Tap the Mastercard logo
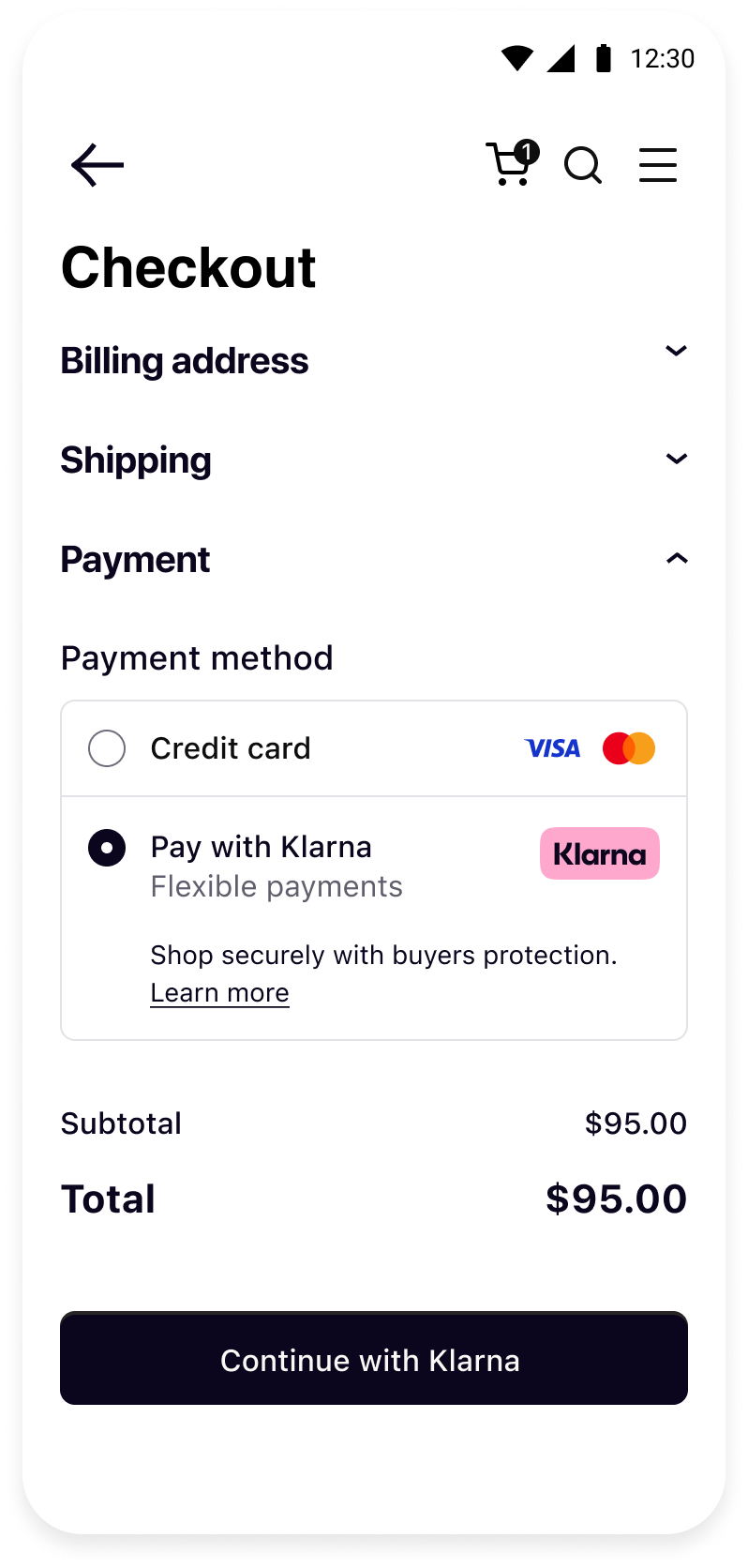Image resolution: width=748 pixels, height=1568 pixels. (x=629, y=748)
